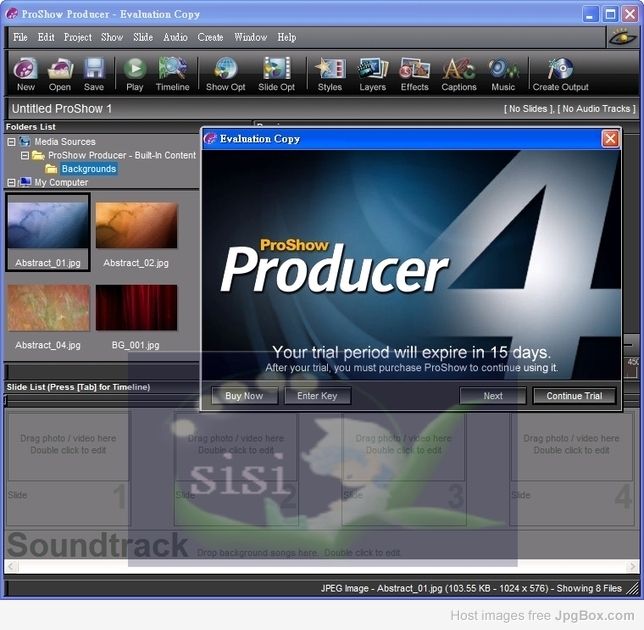The width and height of the screenshot is (644, 630).
Task: Open Slide Opt from the toolbar
Action: coord(276,72)
